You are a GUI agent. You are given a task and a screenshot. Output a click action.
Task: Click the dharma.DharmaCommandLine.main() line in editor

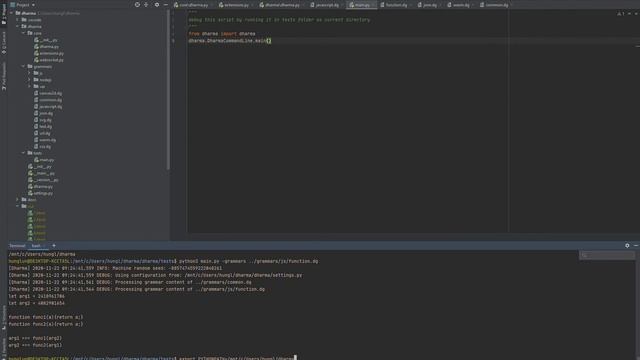point(230,41)
